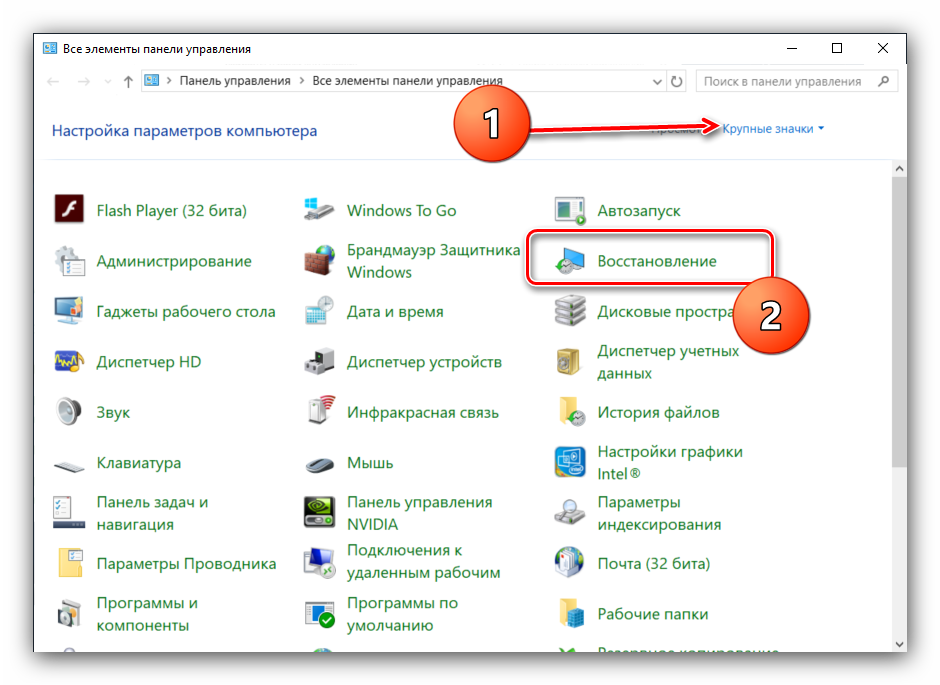The width and height of the screenshot is (940, 685).
Task: Open the Мышь link text
Action: [370, 463]
